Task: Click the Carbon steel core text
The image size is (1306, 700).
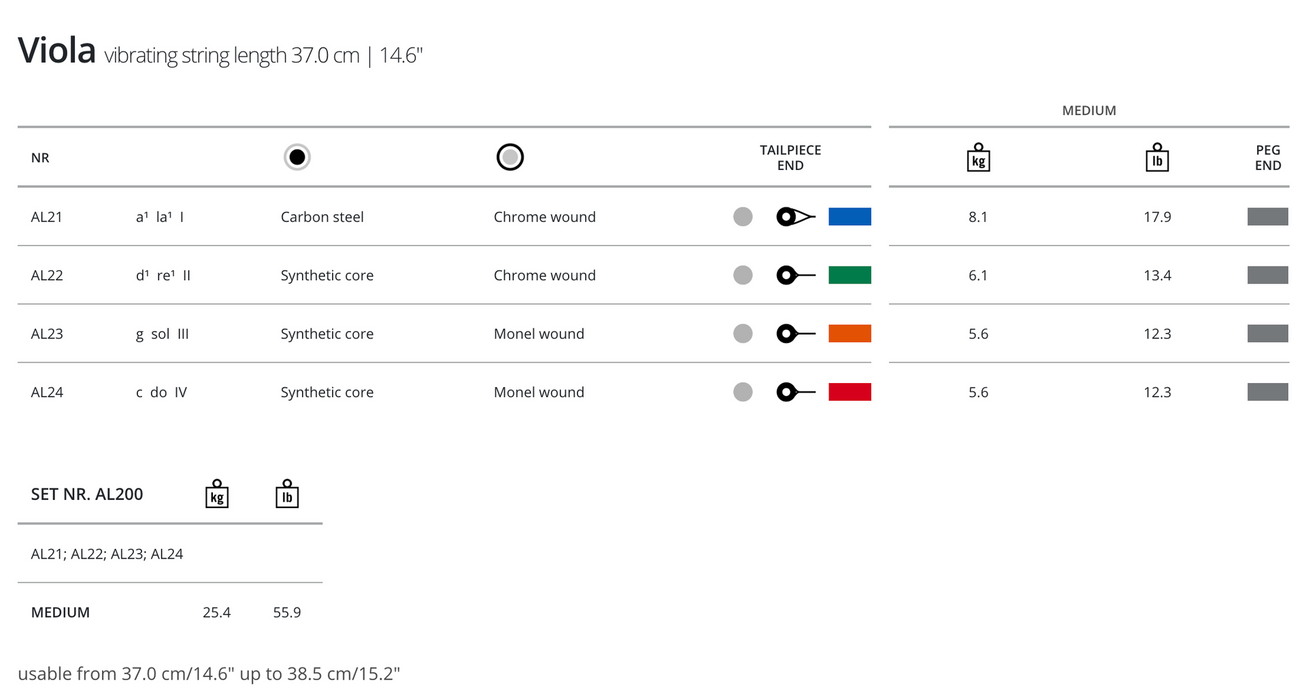Action: tap(322, 217)
